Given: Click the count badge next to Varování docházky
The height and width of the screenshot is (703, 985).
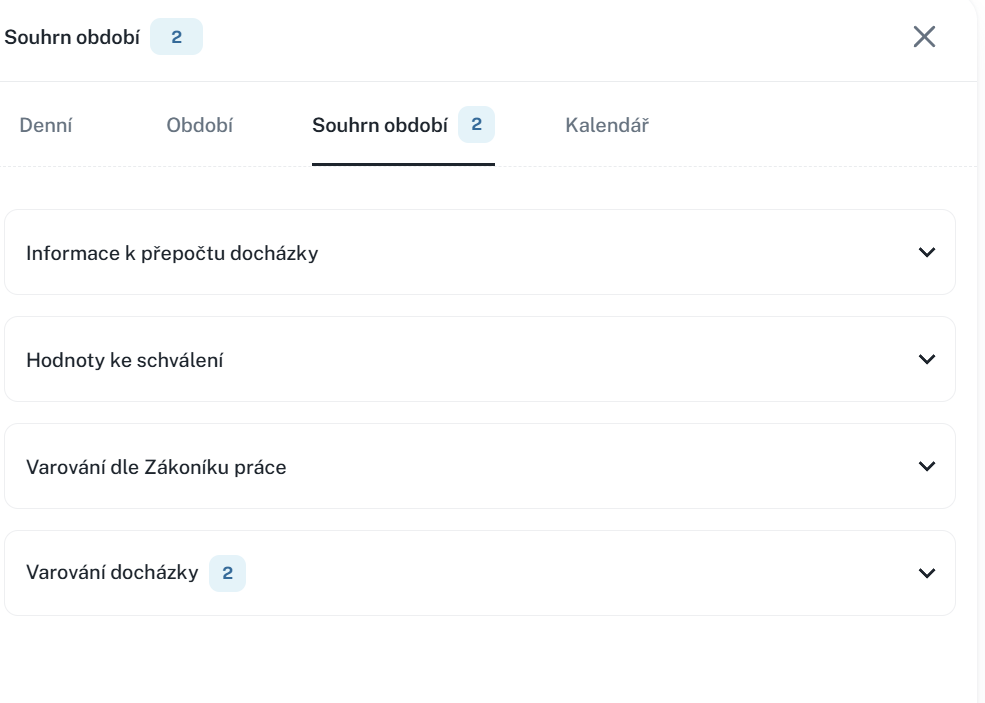Looking at the screenshot, I should click(227, 574).
